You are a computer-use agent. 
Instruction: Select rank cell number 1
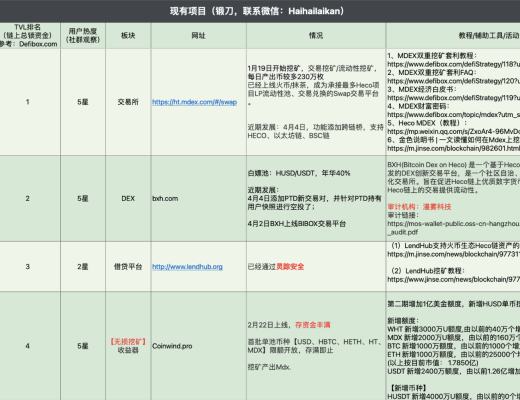(30, 102)
